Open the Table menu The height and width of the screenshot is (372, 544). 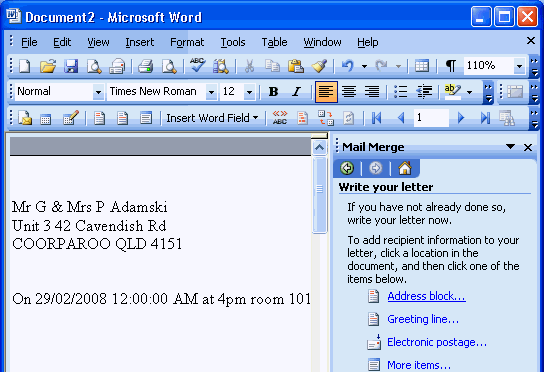click(x=274, y=42)
